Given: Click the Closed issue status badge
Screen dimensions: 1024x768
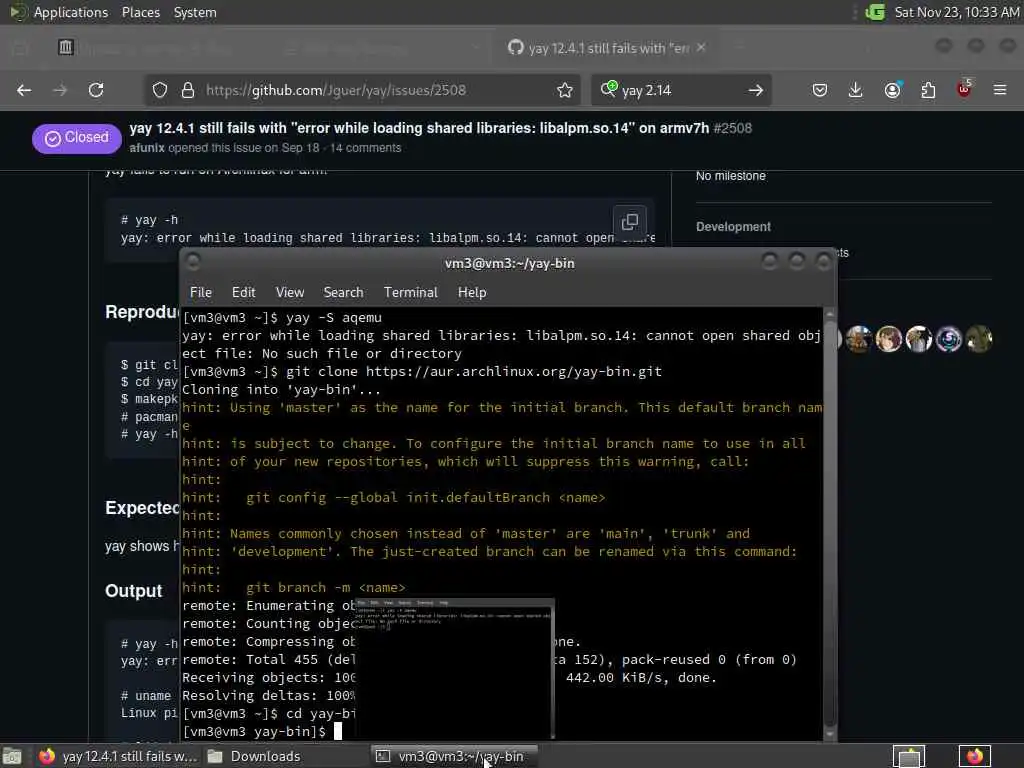Looking at the screenshot, I should (x=76, y=138).
